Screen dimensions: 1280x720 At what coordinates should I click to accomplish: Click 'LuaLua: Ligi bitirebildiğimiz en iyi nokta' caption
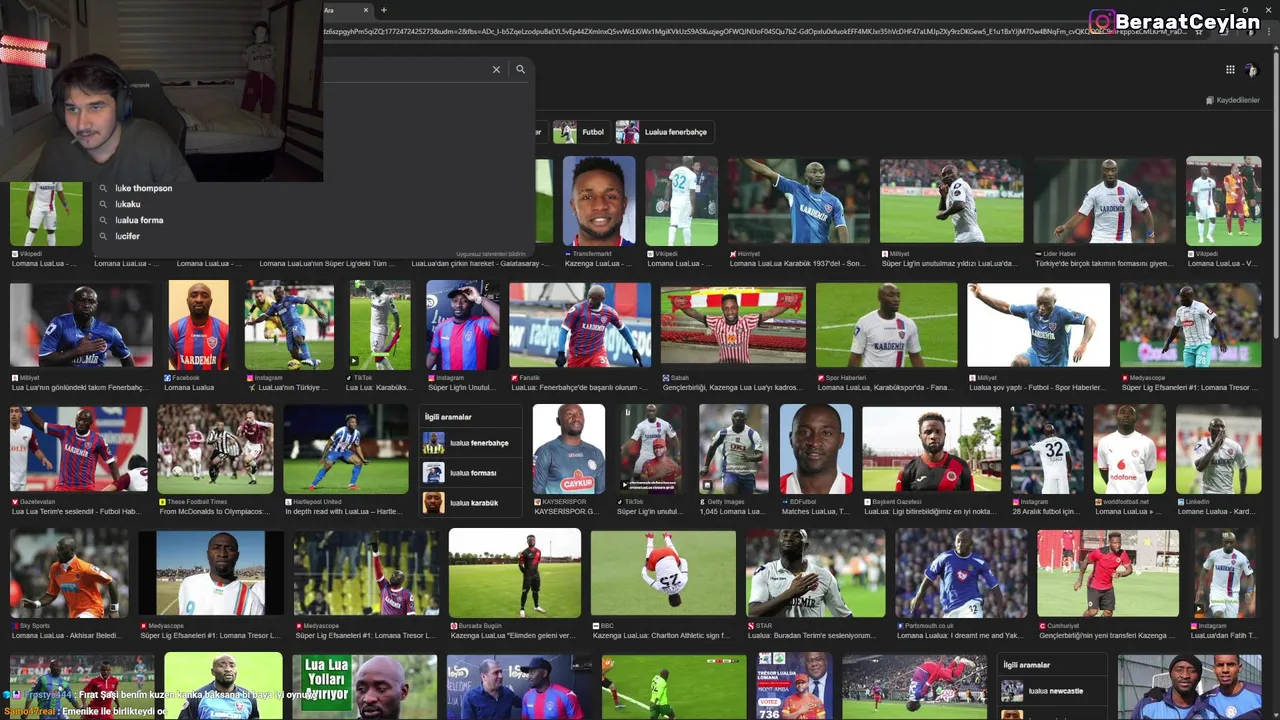tap(931, 511)
